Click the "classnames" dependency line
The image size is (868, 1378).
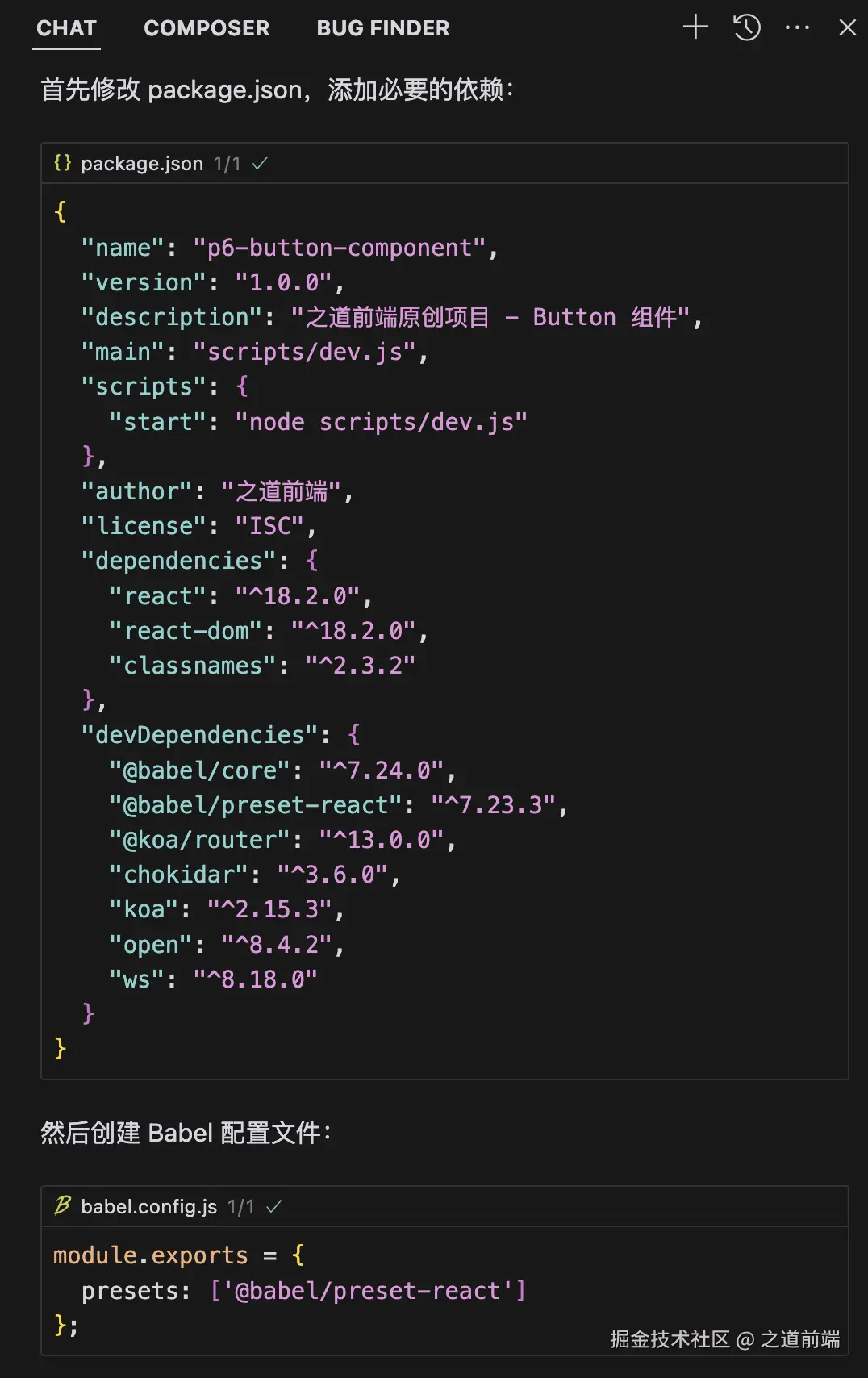[262, 666]
